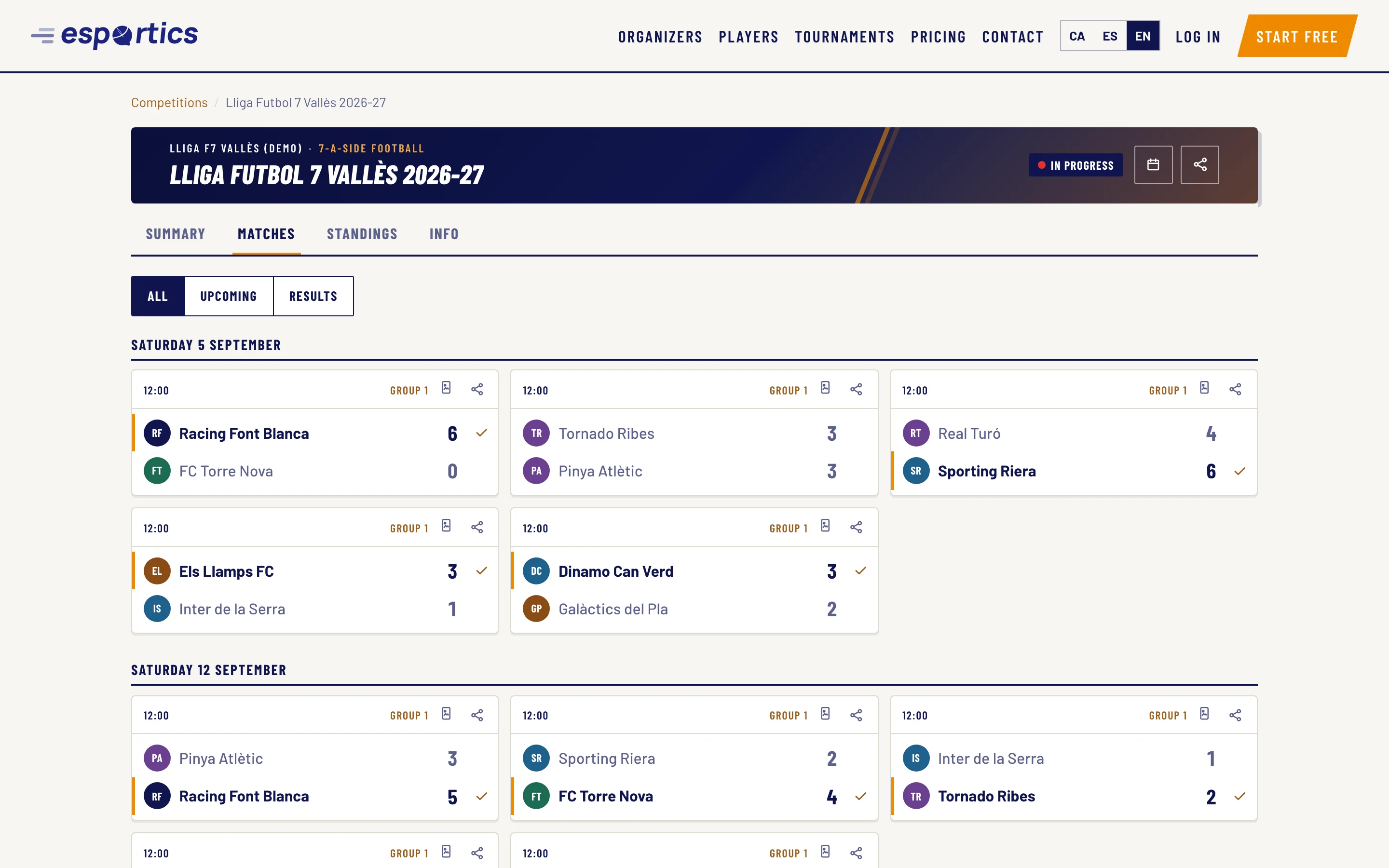Open match sheet icon for Real Turó vs Sporting Riera

pyautogui.click(x=1205, y=388)
